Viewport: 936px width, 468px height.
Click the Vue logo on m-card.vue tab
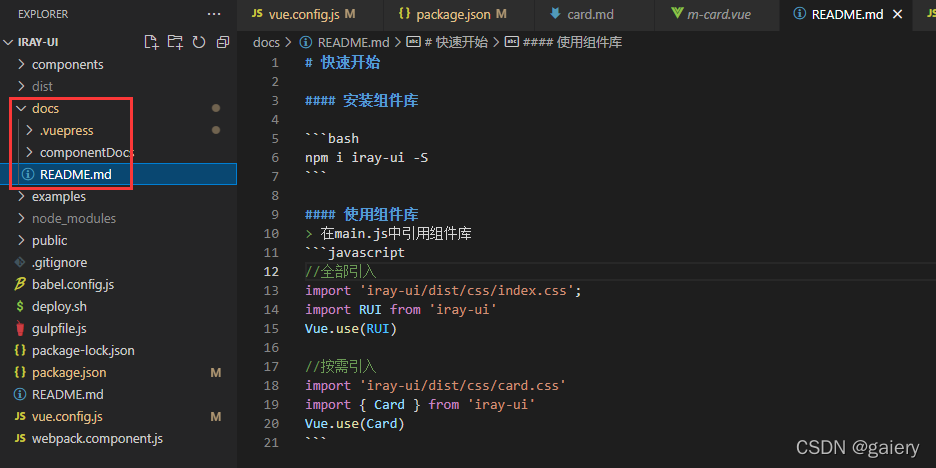[x=678, y=14]
